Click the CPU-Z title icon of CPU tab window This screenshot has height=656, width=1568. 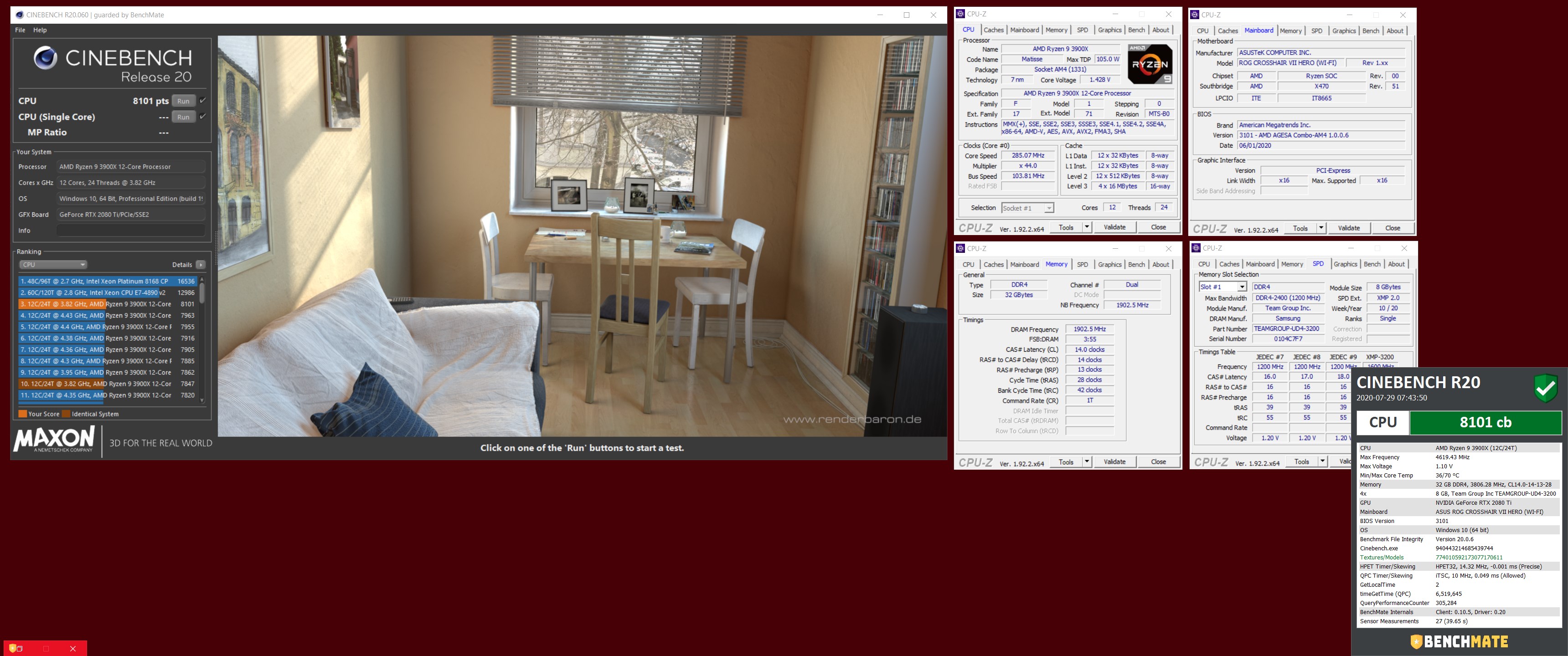pos(960,13)
